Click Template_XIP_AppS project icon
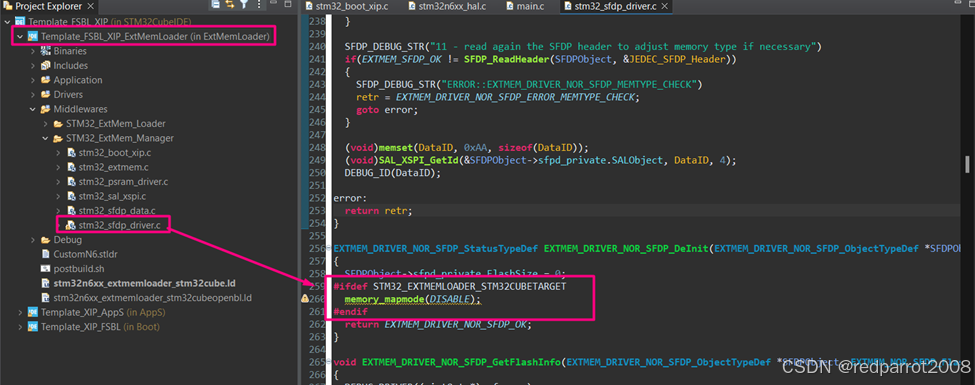This screenshot has width=975, height=385. [x=33, y=312]
